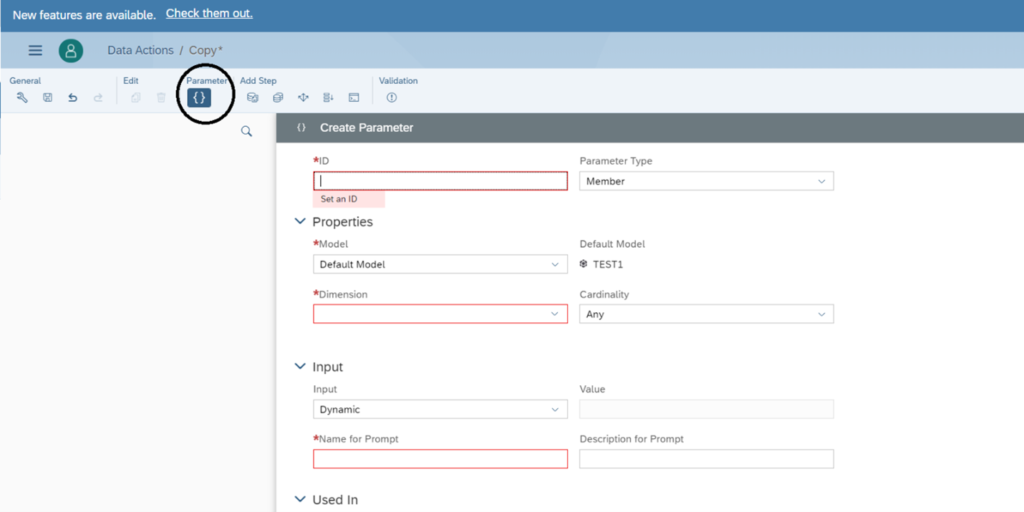
Task: Click the user profile avatar icon
Action: [x=70, y=51]
